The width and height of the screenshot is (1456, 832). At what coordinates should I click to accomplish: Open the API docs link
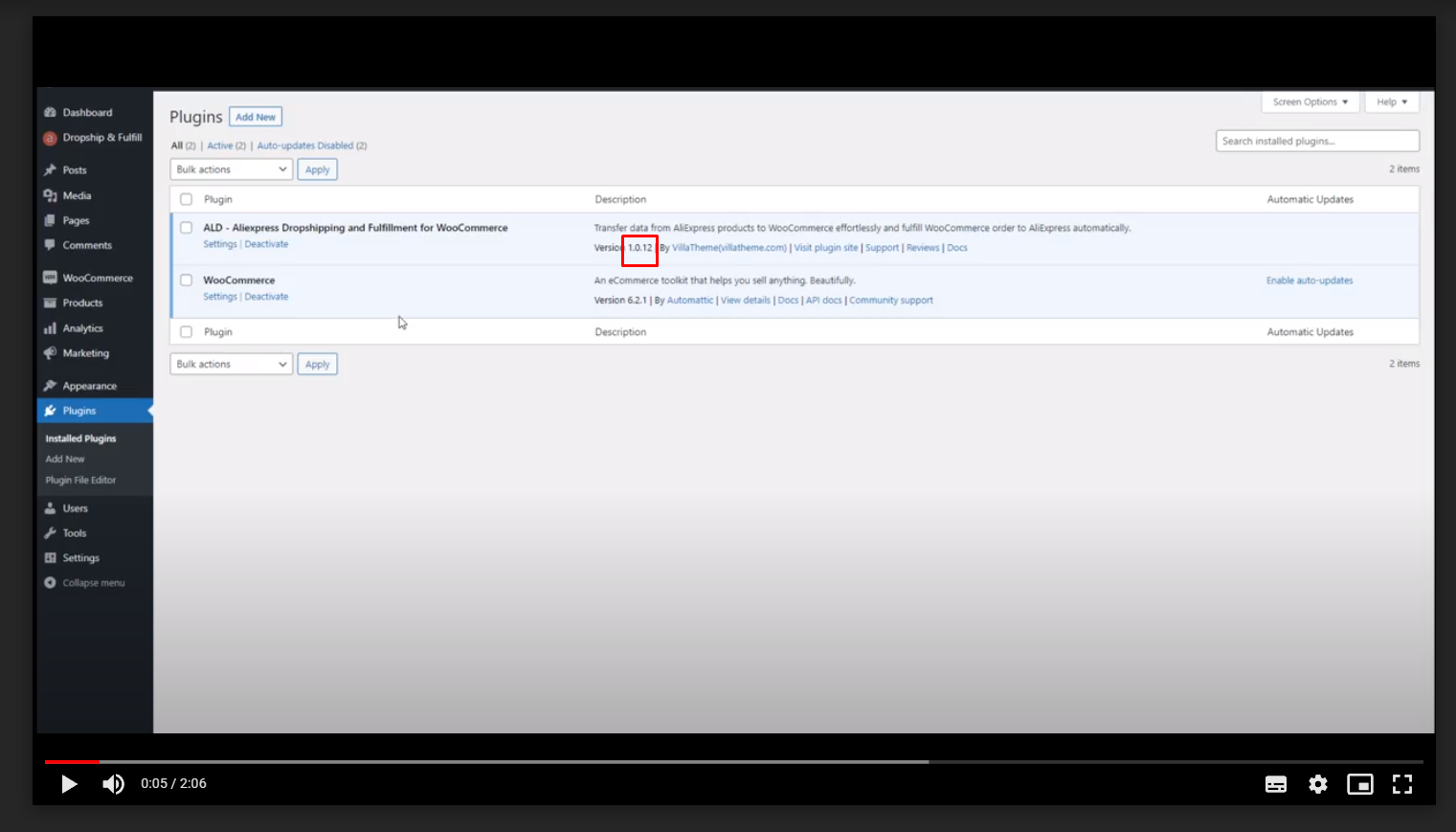824,301
